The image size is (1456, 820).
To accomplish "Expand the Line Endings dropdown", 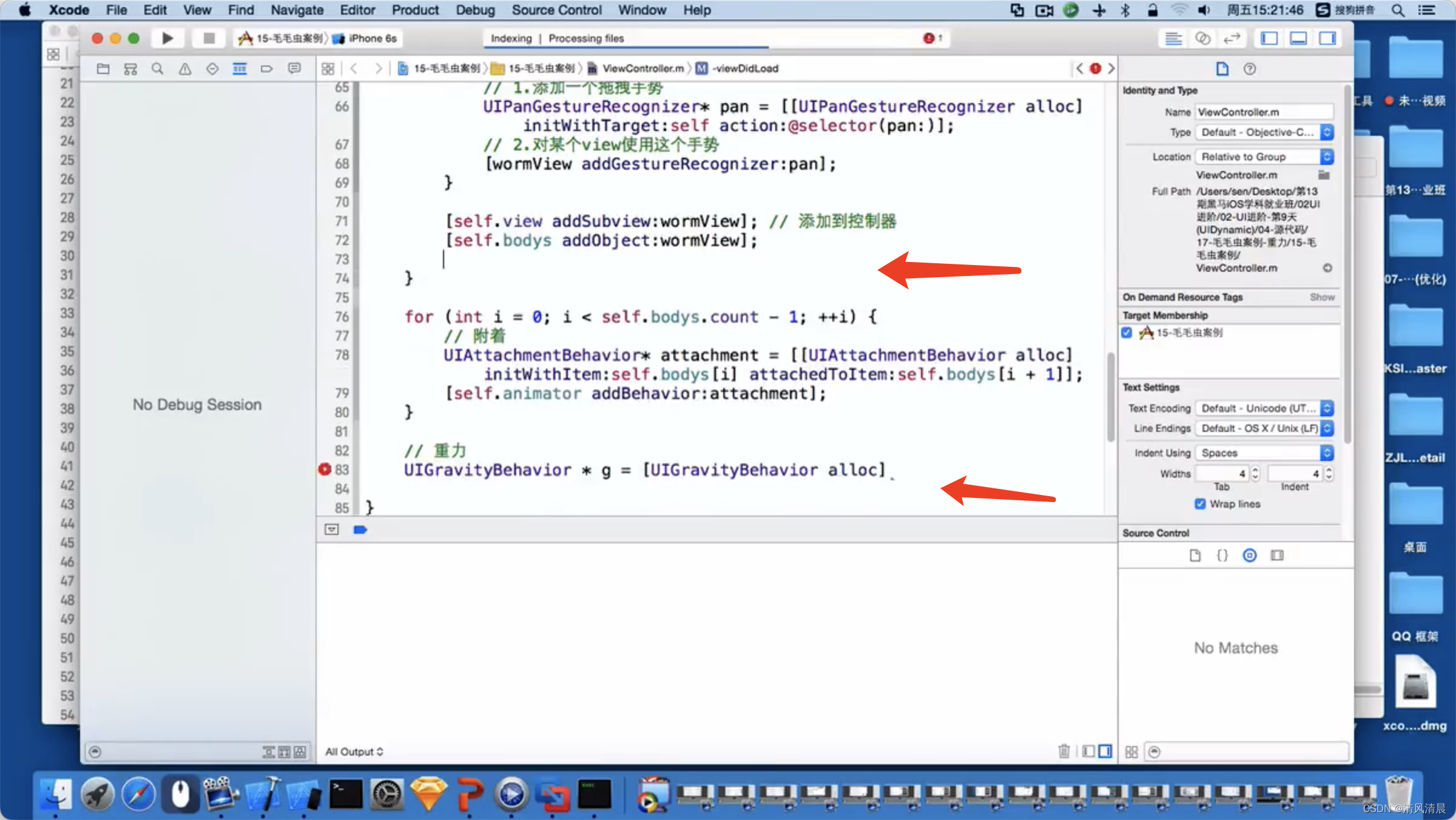I will pos(1328,428).
